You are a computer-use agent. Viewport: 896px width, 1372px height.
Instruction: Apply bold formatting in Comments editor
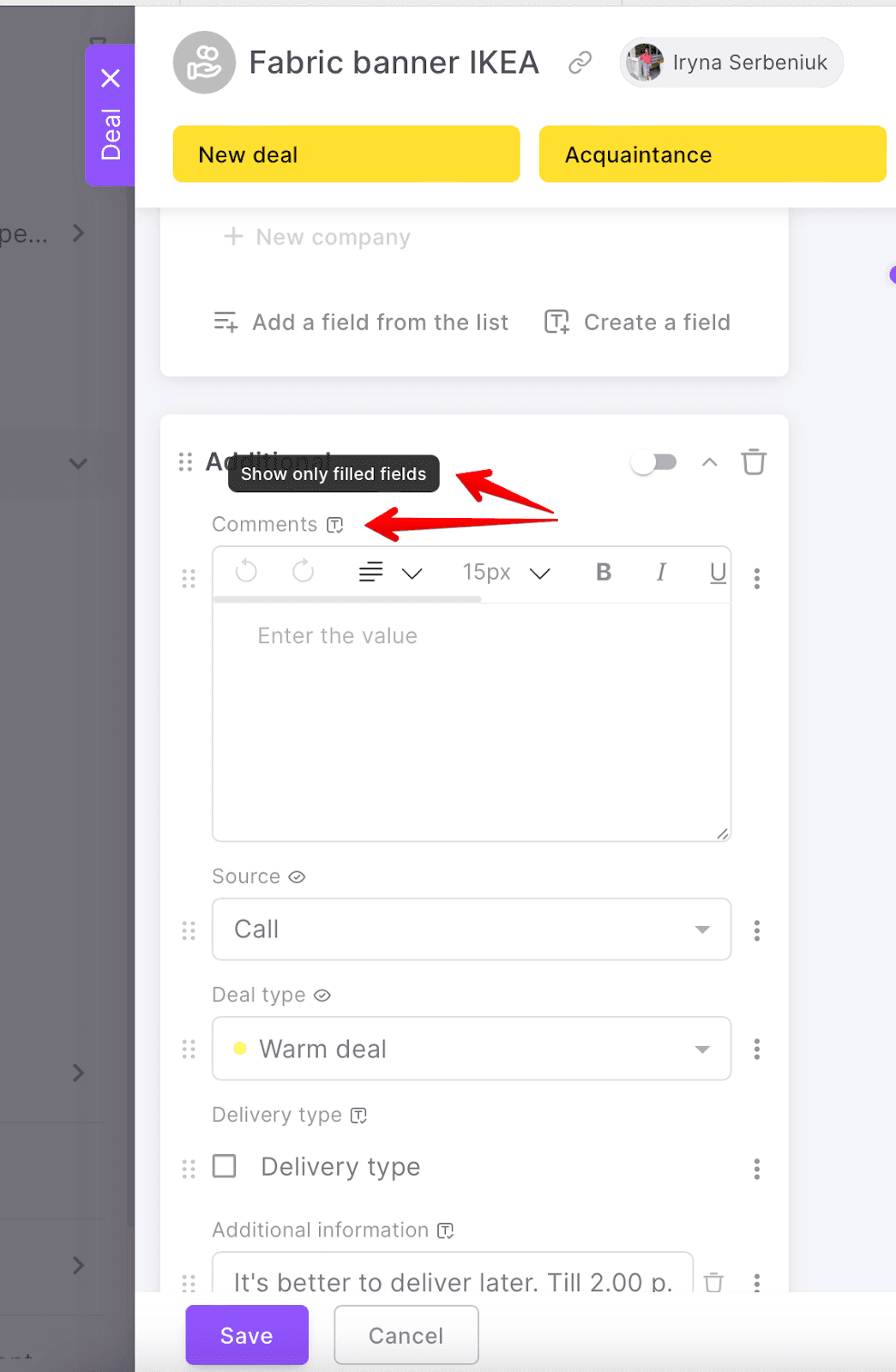click(604, 572)
